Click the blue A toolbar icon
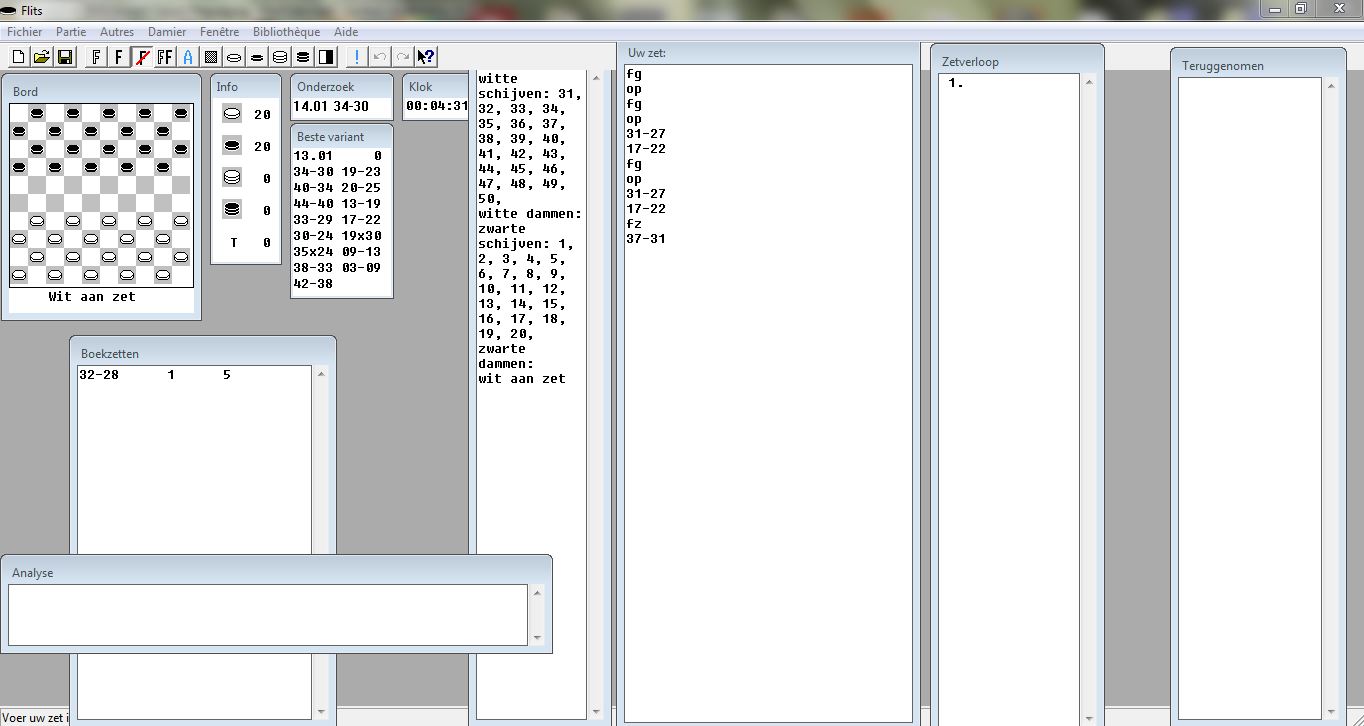This screenshot has height=726, width=1364. coord(188,57)
